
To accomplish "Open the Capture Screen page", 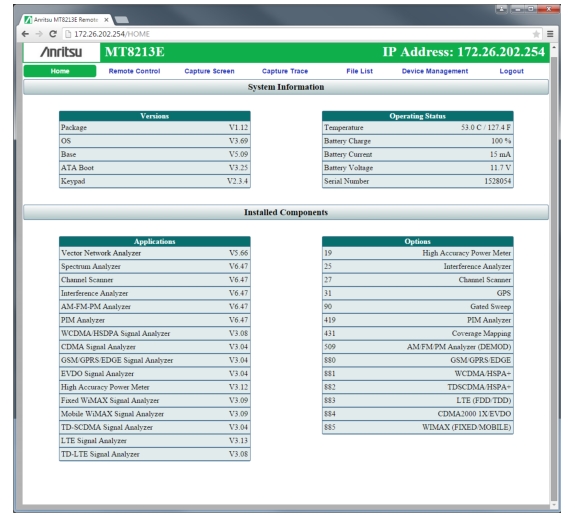I will (209, 71).
